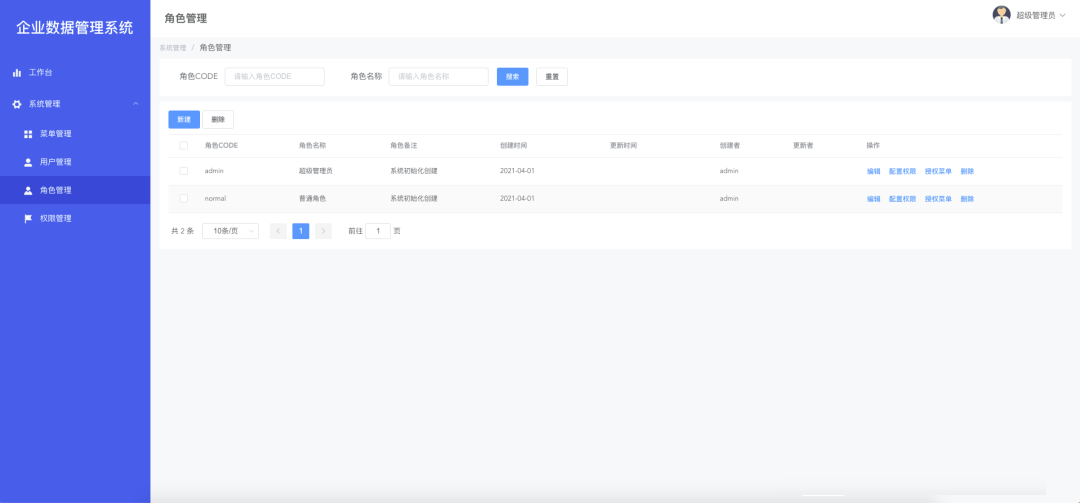
Task: Click the 工作台 bar chart icon
Action: [x=17, y=72]
